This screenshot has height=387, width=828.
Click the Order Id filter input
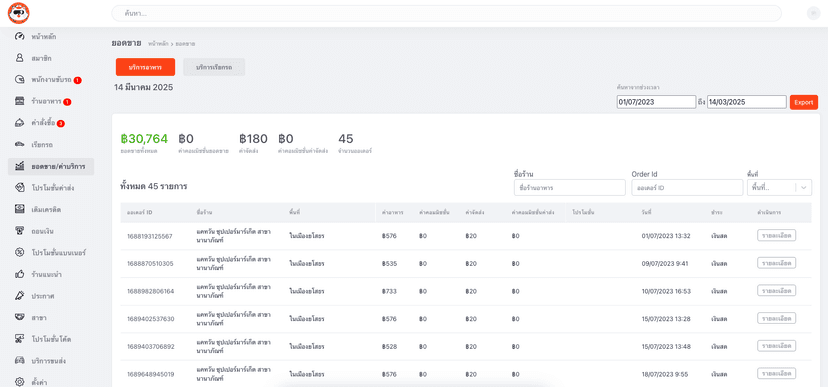tap(687, 187)
